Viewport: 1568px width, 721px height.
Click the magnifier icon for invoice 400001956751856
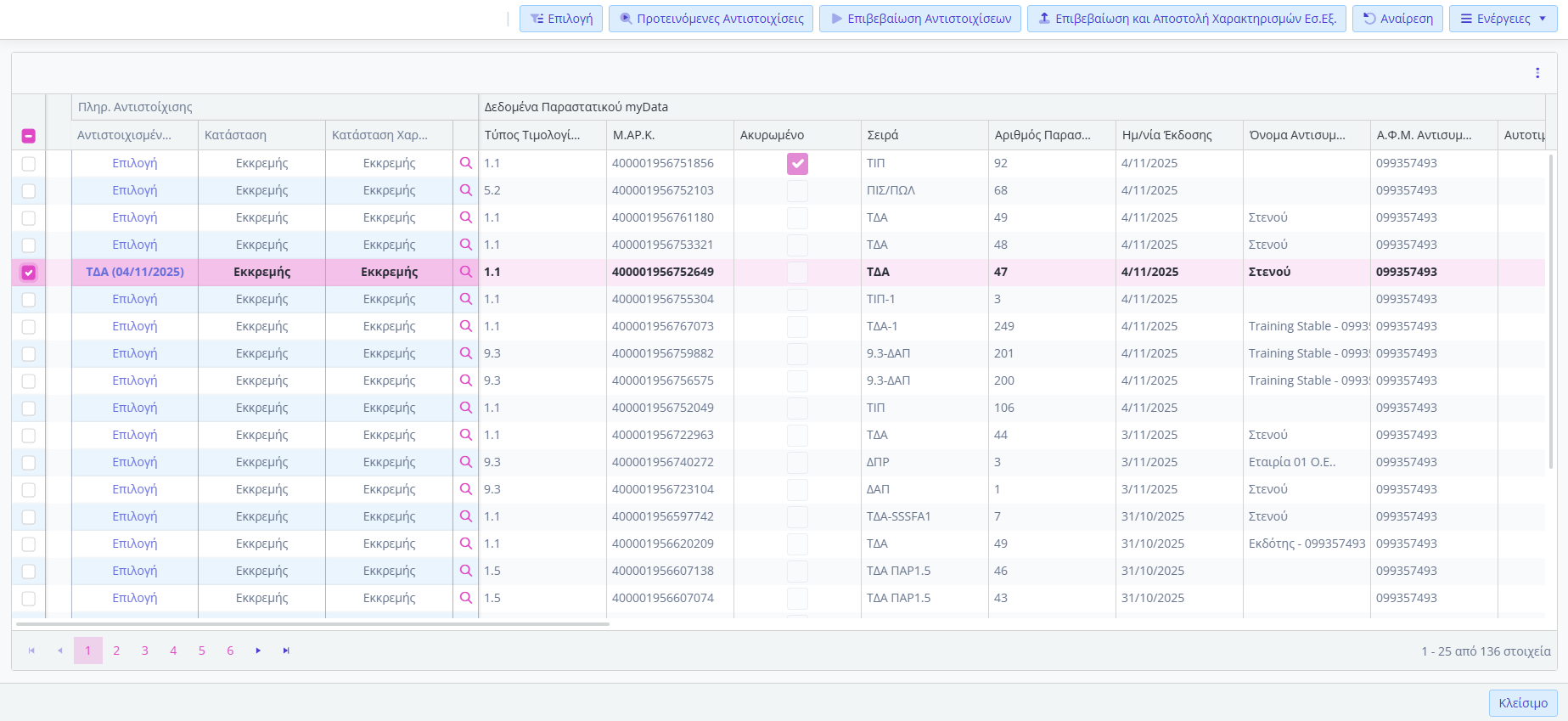pyautogui.click(x=465, y=163)
